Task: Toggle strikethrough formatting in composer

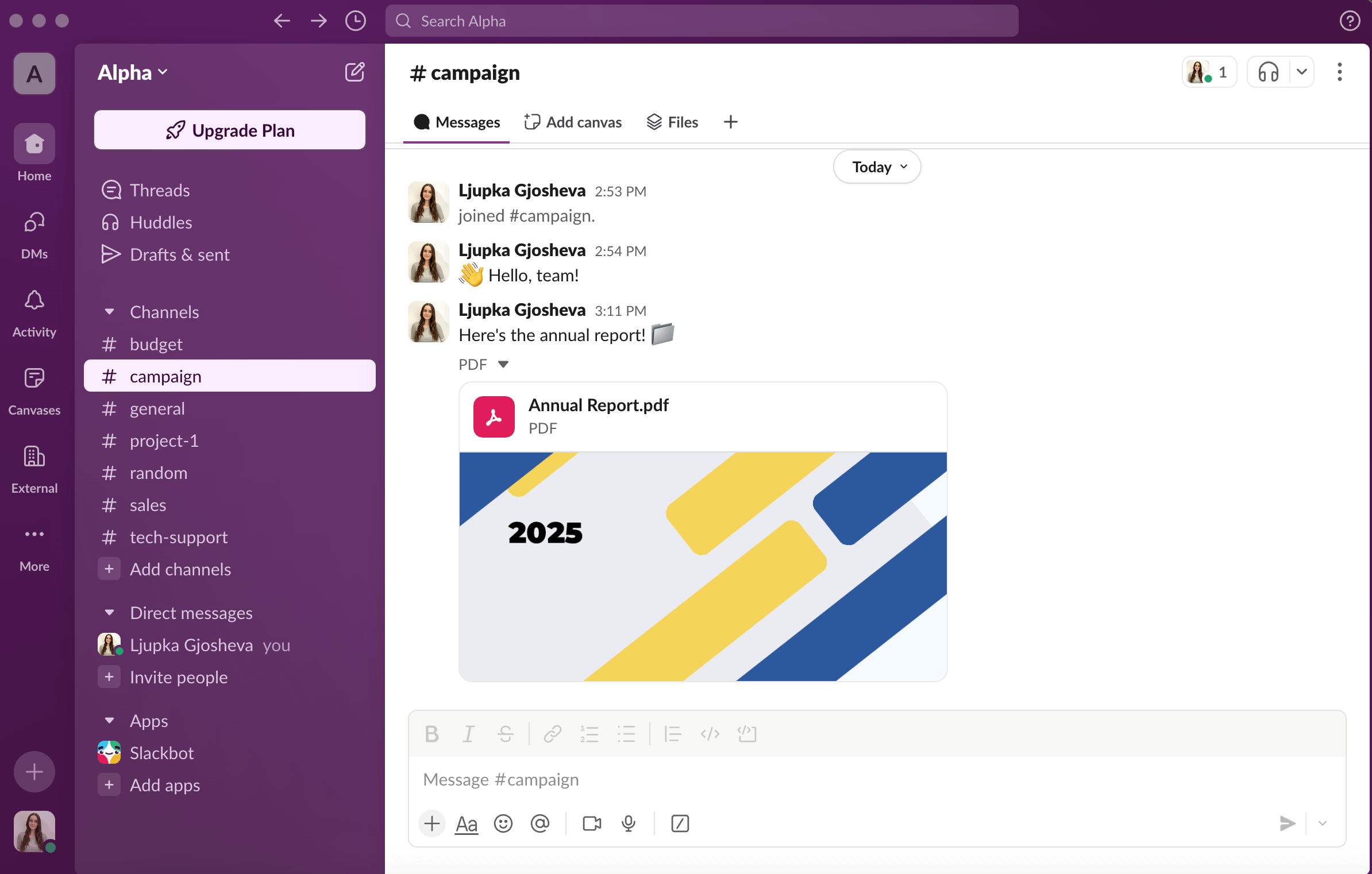Action: click(x=506, y=734)
